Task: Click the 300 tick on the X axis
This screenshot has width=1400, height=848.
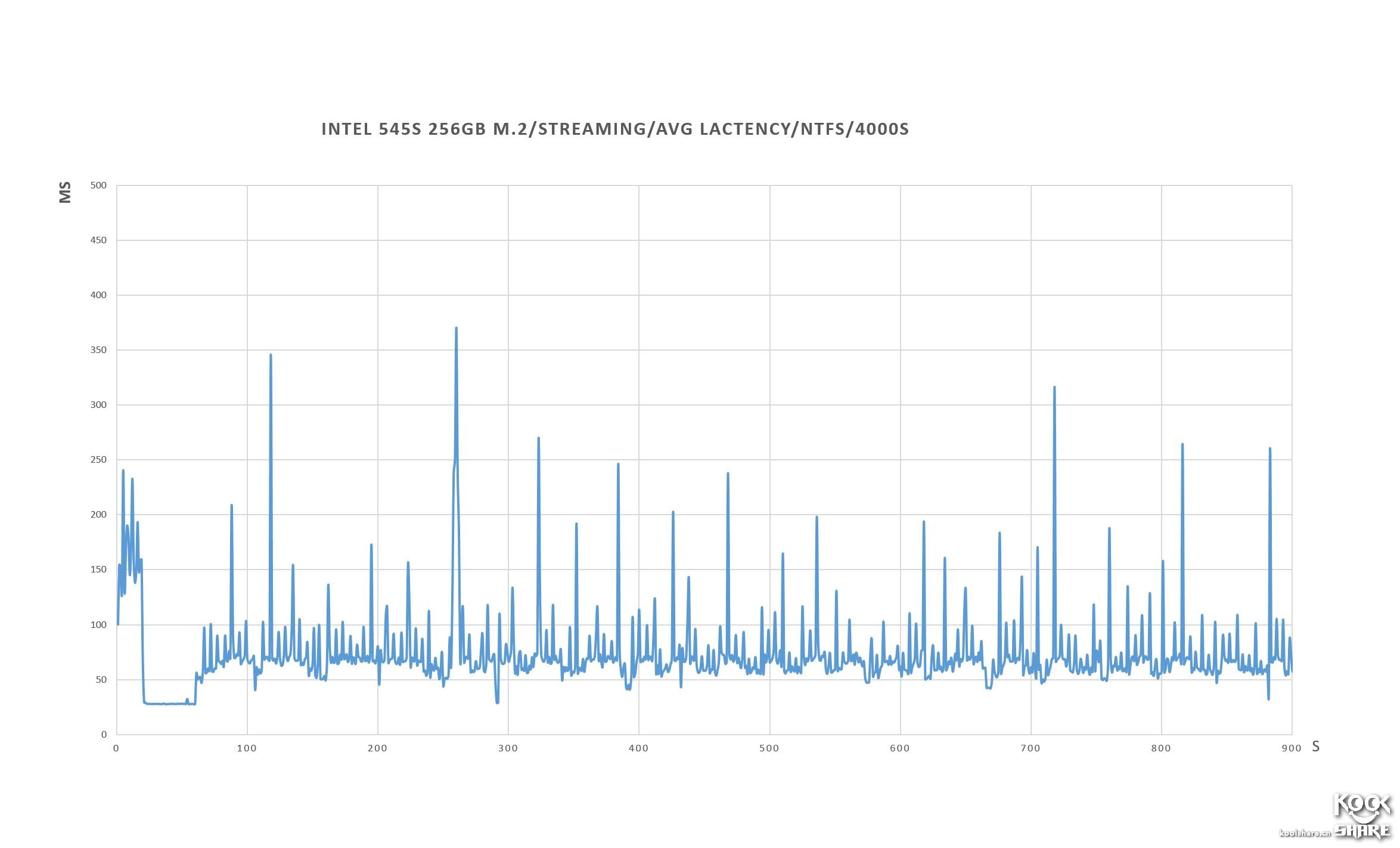Action: [x=508, y=748]
